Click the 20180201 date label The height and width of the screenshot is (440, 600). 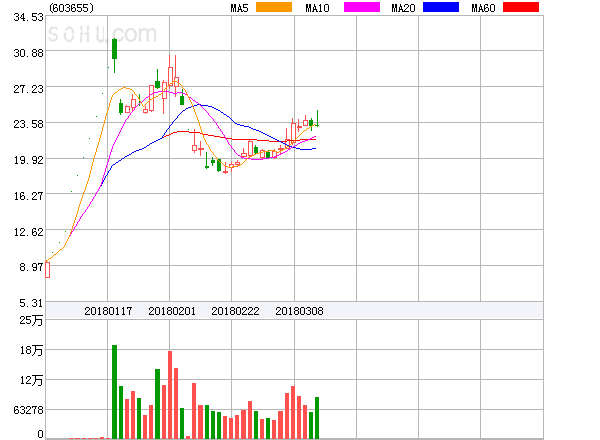(x=172, y=311)
